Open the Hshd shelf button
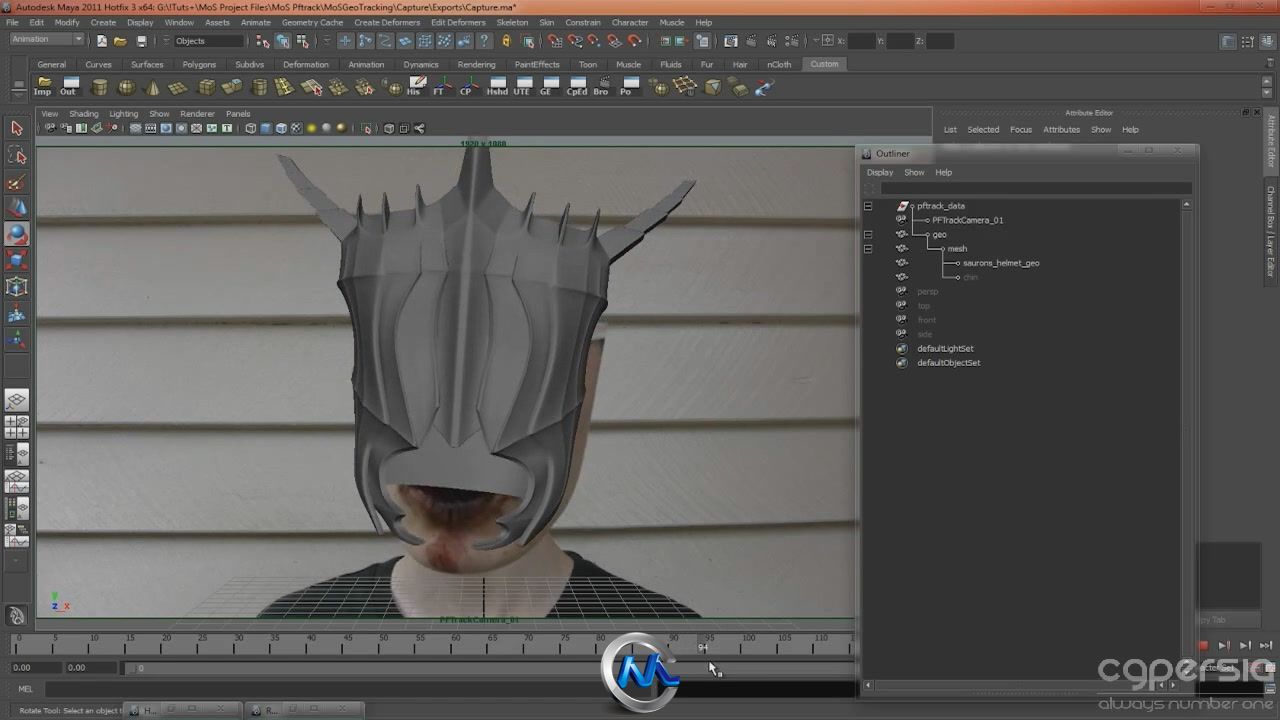Viewport: 1280px width, 720px height. point(497,87)
